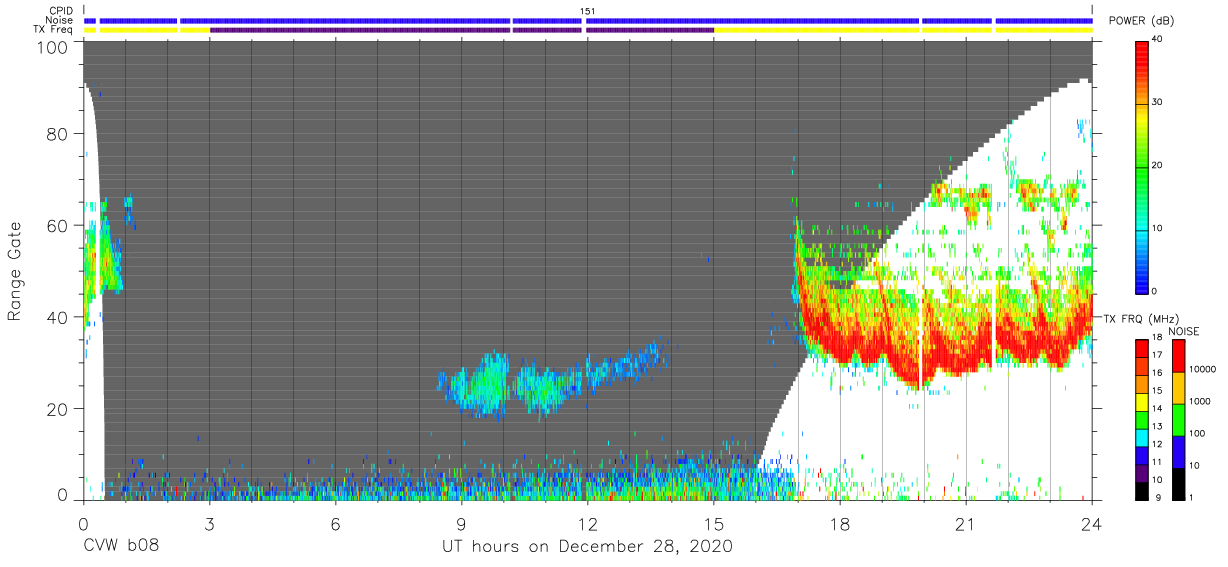Click x-axis tick label '6'
1228x567 pixels.
point(336,524)
